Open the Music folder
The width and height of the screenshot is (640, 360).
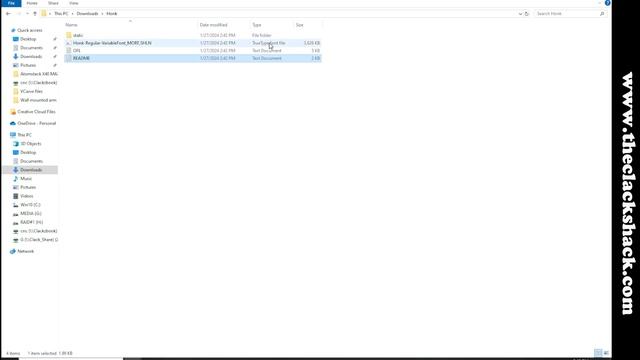tap(26, 179)
